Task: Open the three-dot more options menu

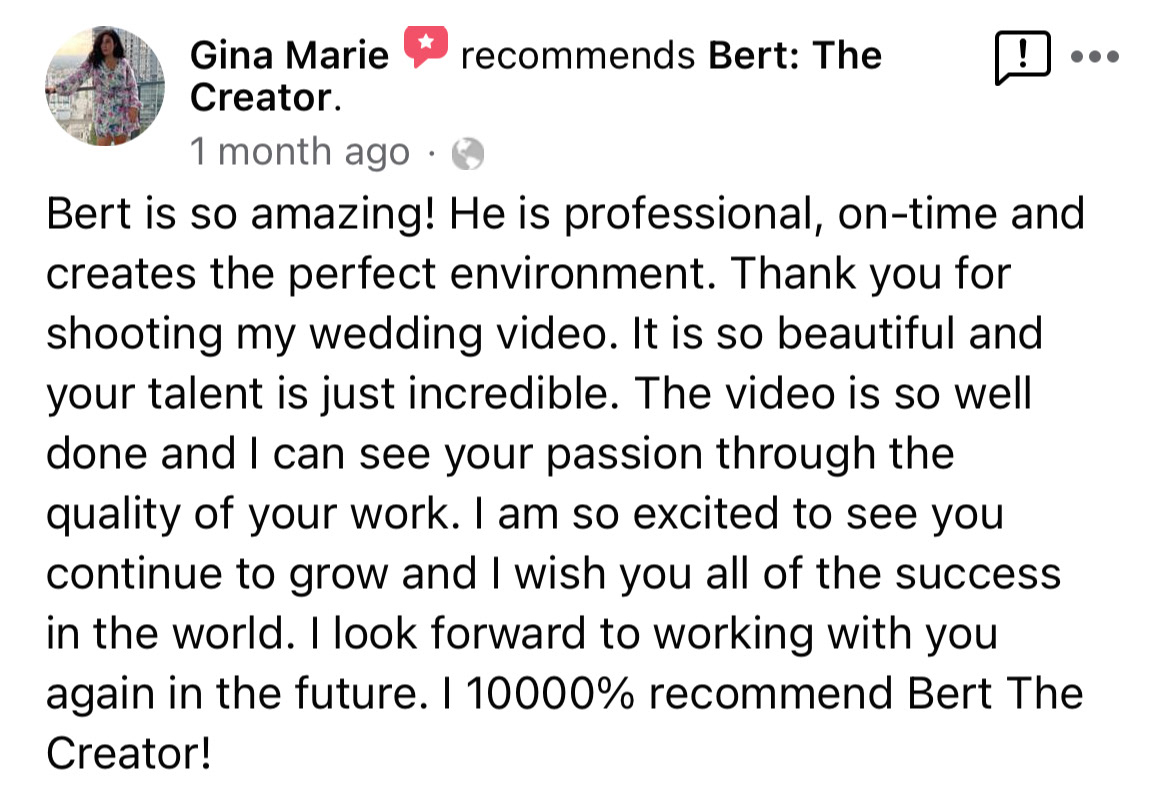Action: pyautogui.click(x=1097, y=57)
